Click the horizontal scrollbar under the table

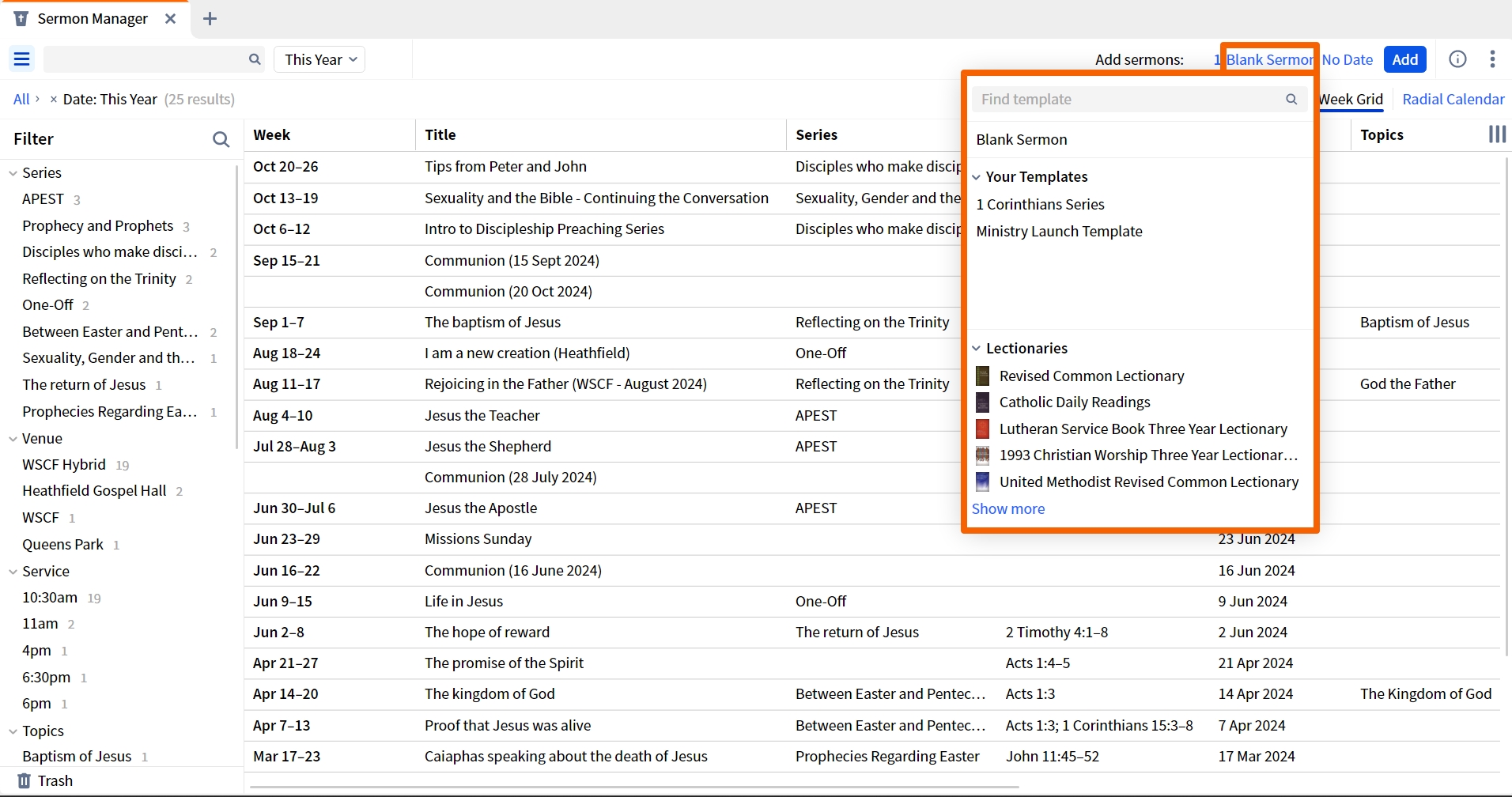tap(634, 787)
